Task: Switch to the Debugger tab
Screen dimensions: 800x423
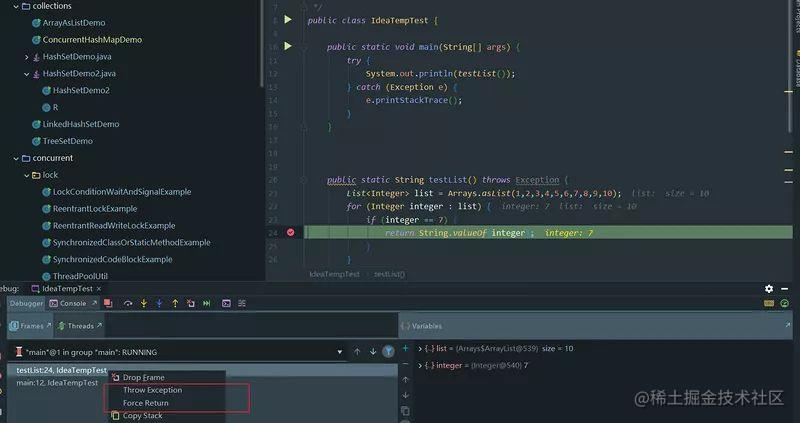Action: 26,303
